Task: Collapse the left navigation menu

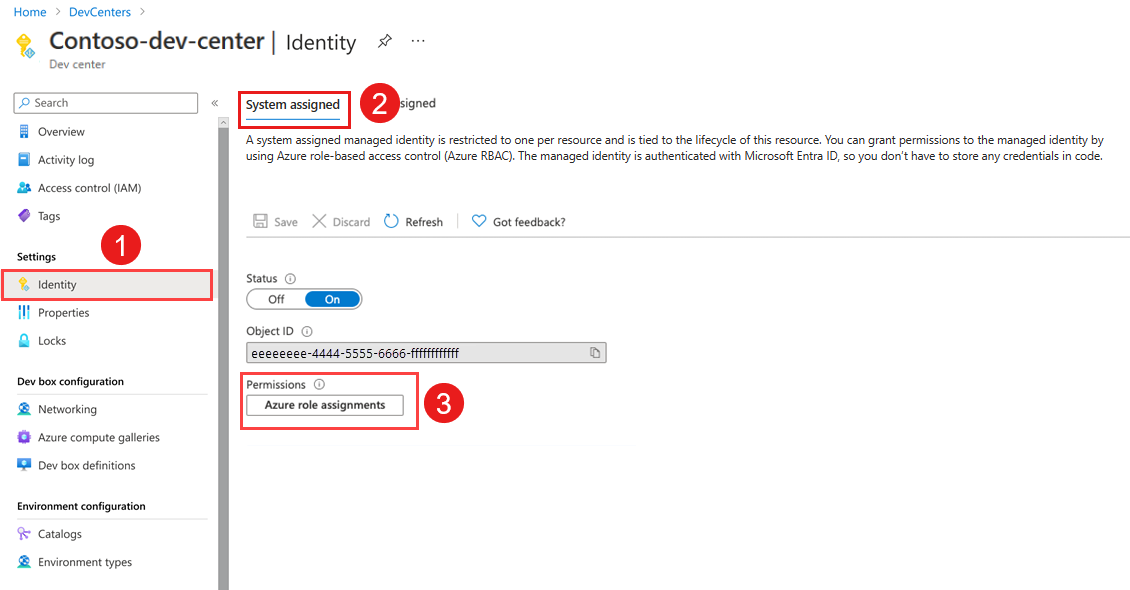Action: [x=215, y=103]
